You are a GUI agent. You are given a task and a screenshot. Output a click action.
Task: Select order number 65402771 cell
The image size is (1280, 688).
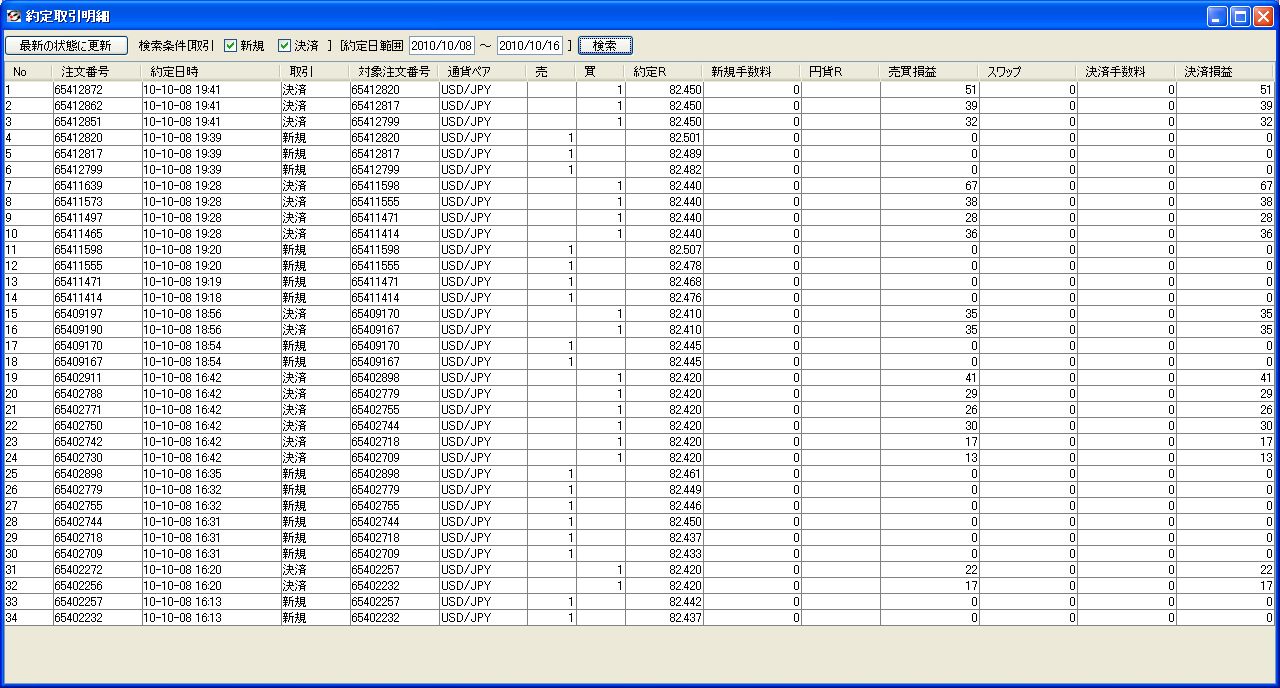pos(97,410)
